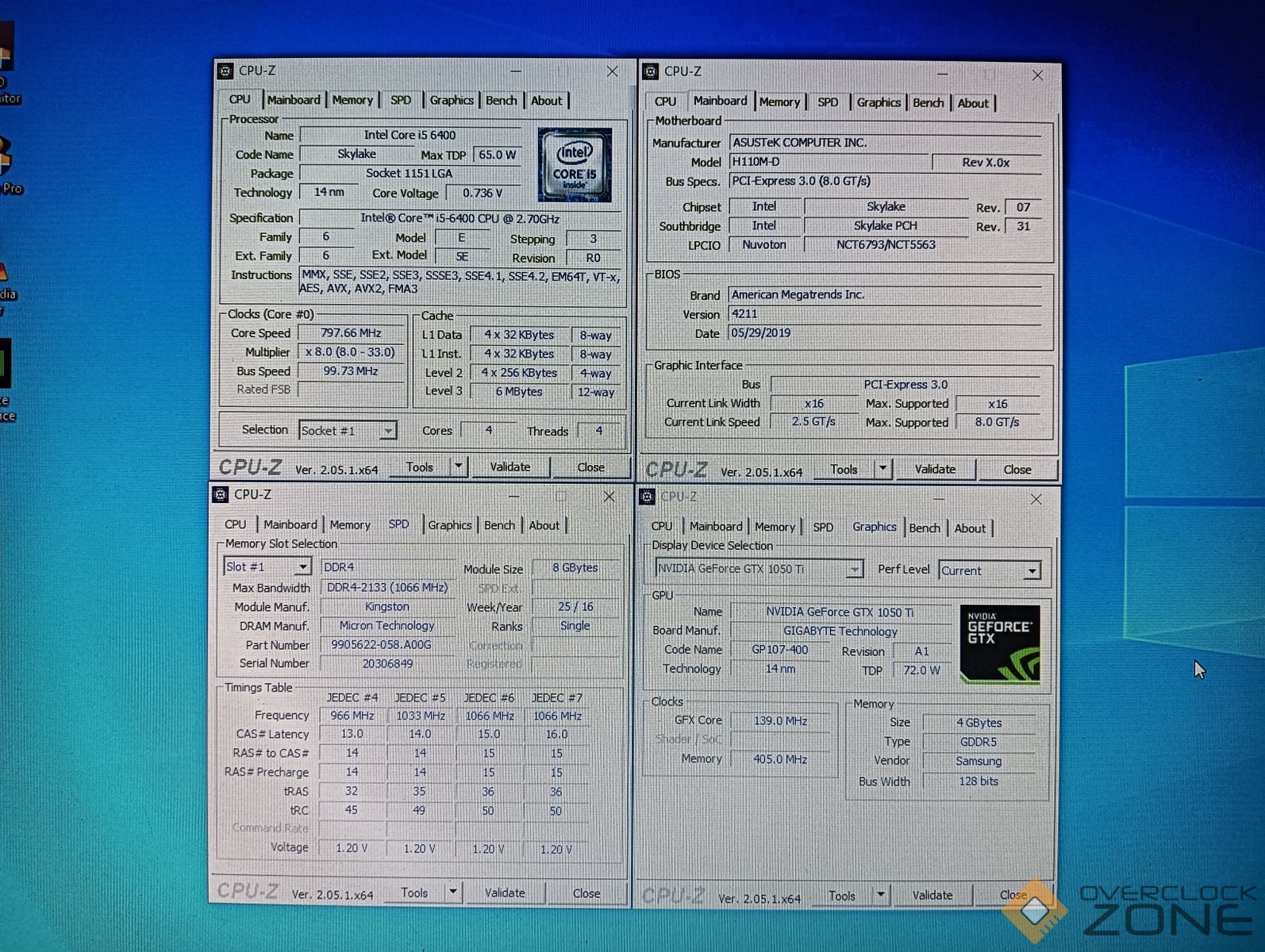Open the Bench tab in Graphics window
The height and width of the screenshot is (952, 1265).
925,528
